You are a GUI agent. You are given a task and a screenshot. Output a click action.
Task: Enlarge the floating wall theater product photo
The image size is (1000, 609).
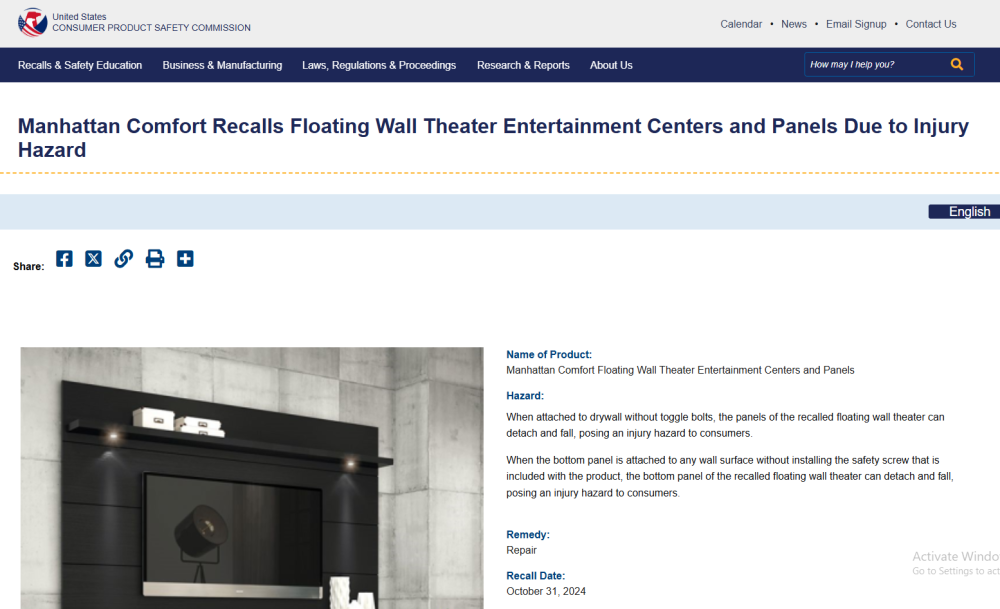click(252, 478)
